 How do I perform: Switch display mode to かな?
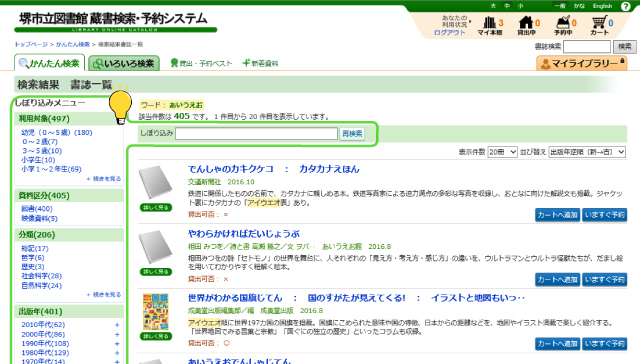click(579, 6)
